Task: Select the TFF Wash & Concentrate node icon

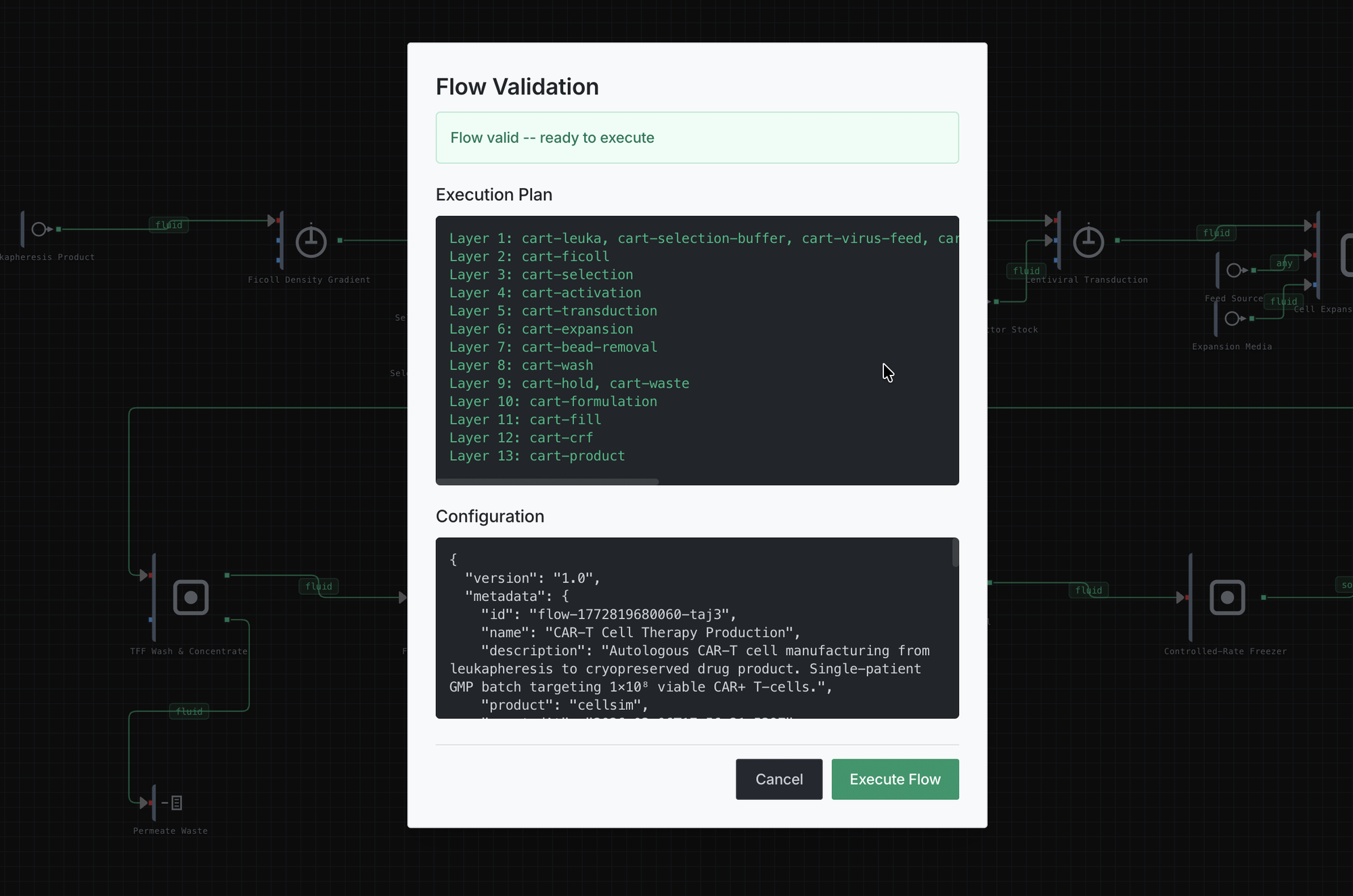Action: (191, 598)
